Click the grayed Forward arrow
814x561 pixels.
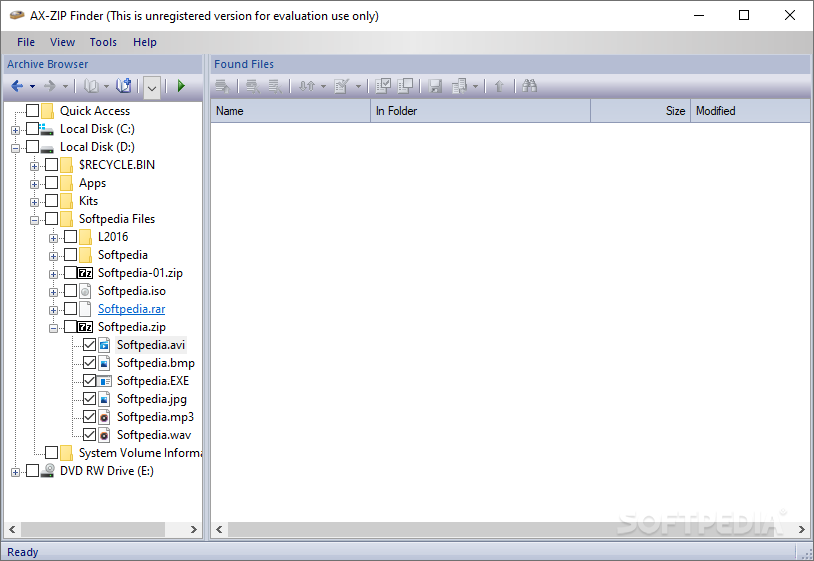click(50, 86)
